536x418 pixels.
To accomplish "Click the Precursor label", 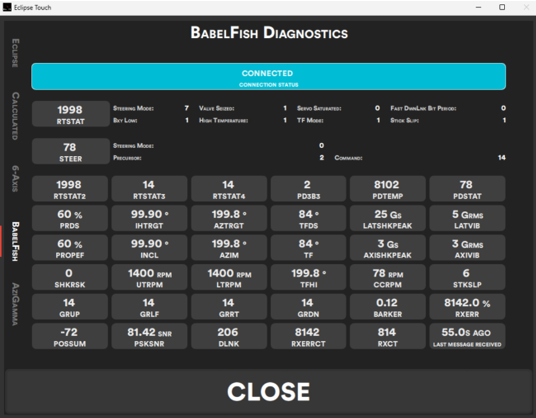I will [x=127, y=158].
